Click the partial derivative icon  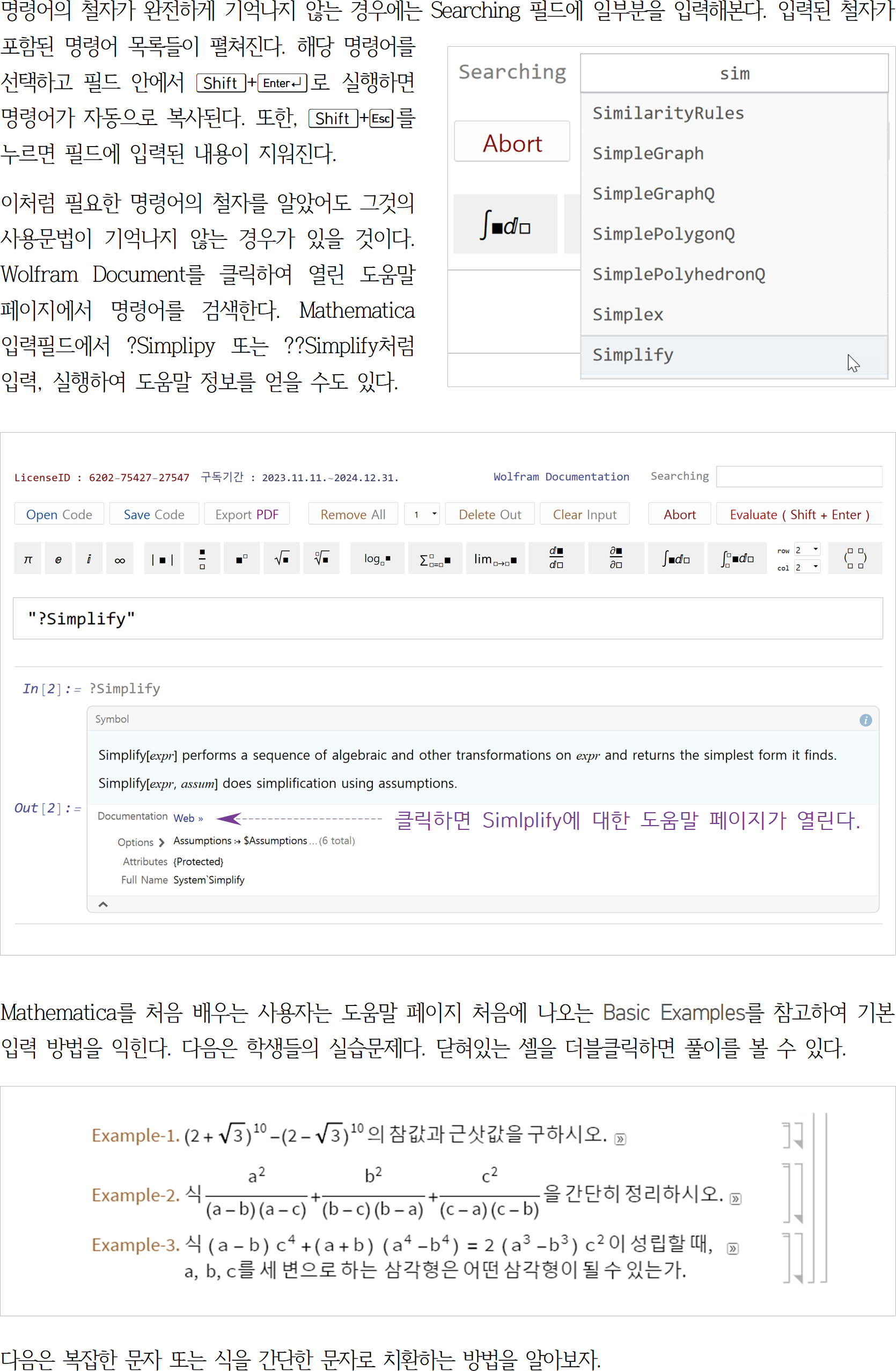coord(615,558)
